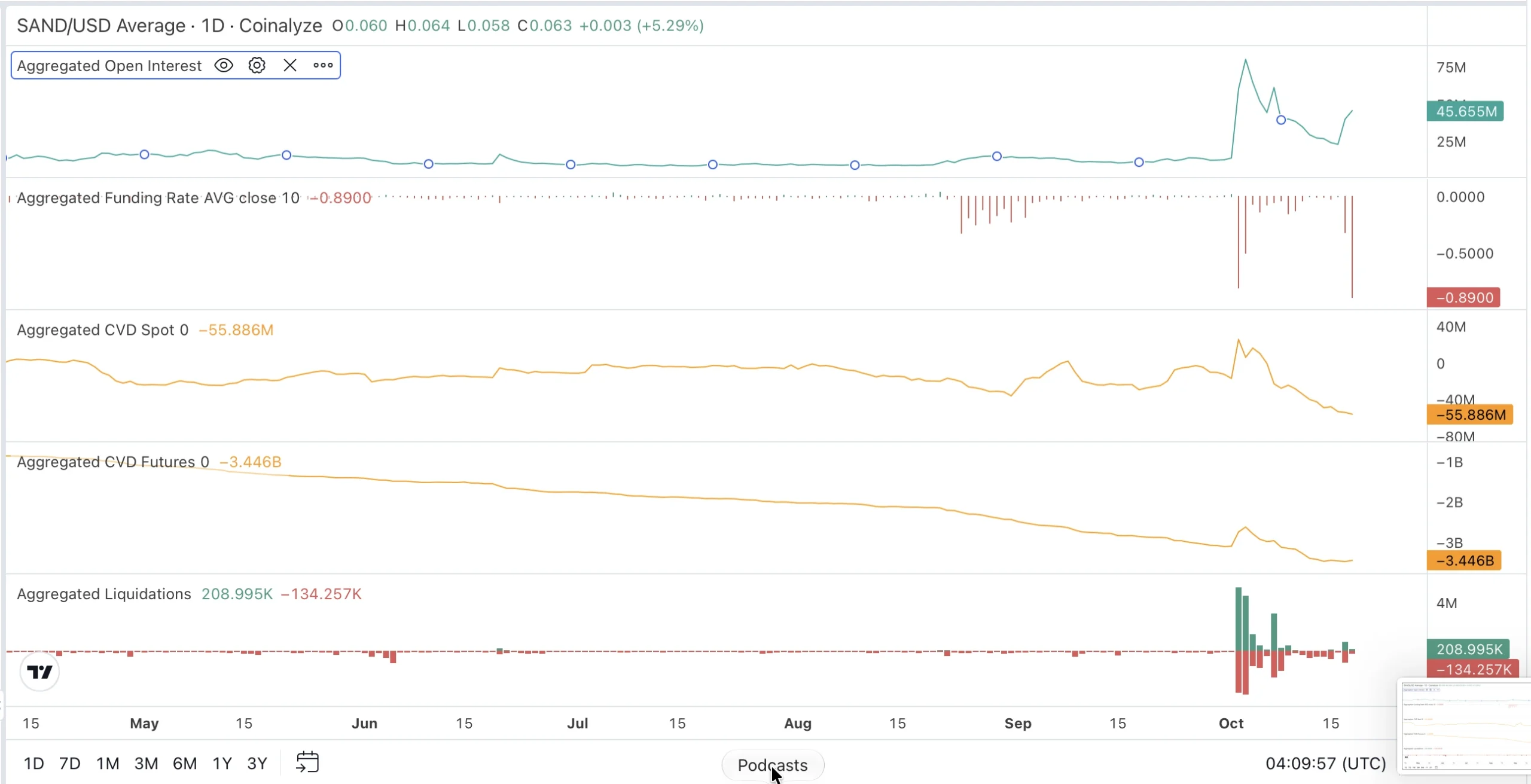The width and height of the screenshot is (1531, 784).
Task: Select the 1M time range
Action: [108, 764]
